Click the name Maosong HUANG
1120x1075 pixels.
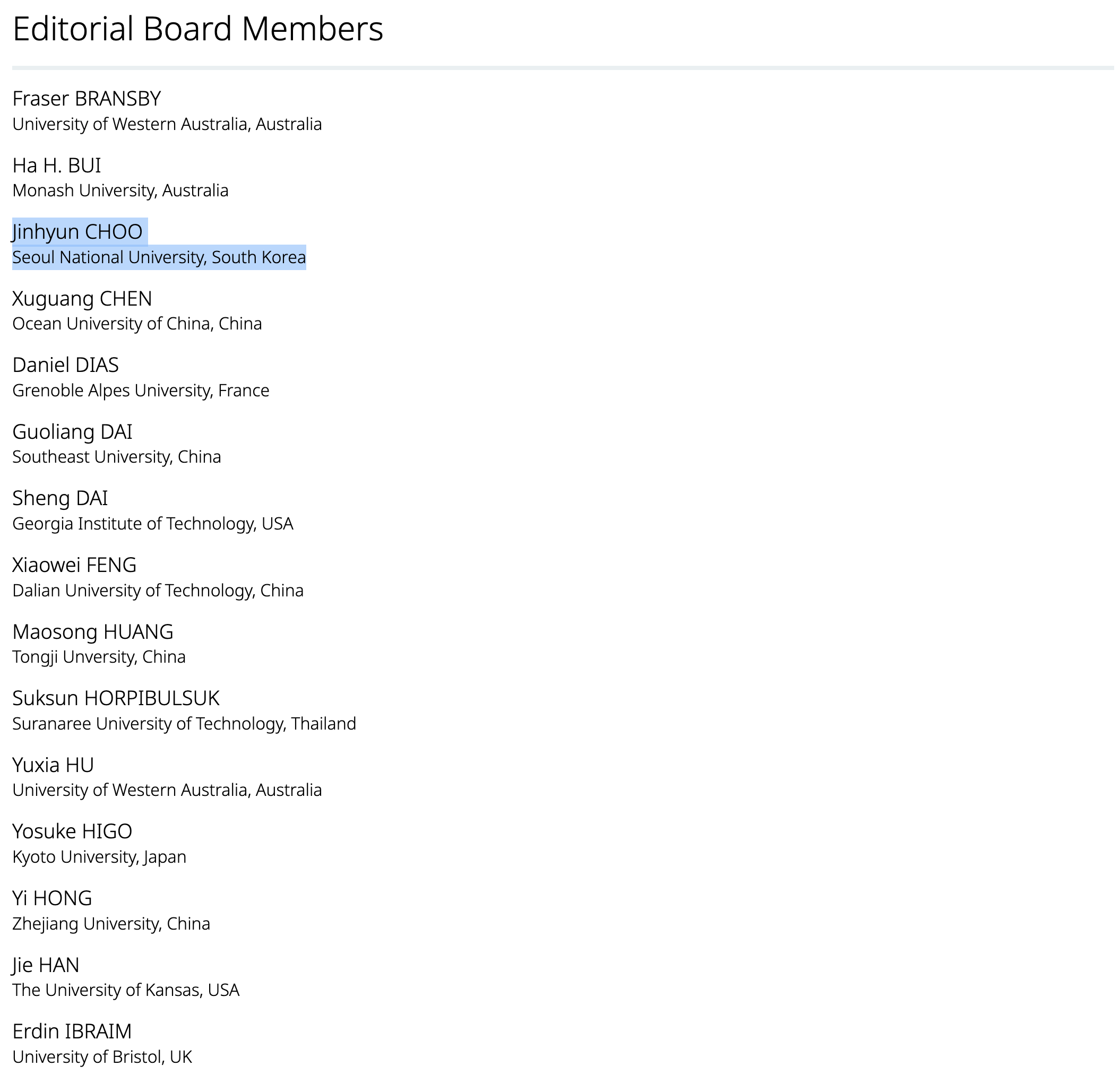pyautogui.click(x=92, y=632)
